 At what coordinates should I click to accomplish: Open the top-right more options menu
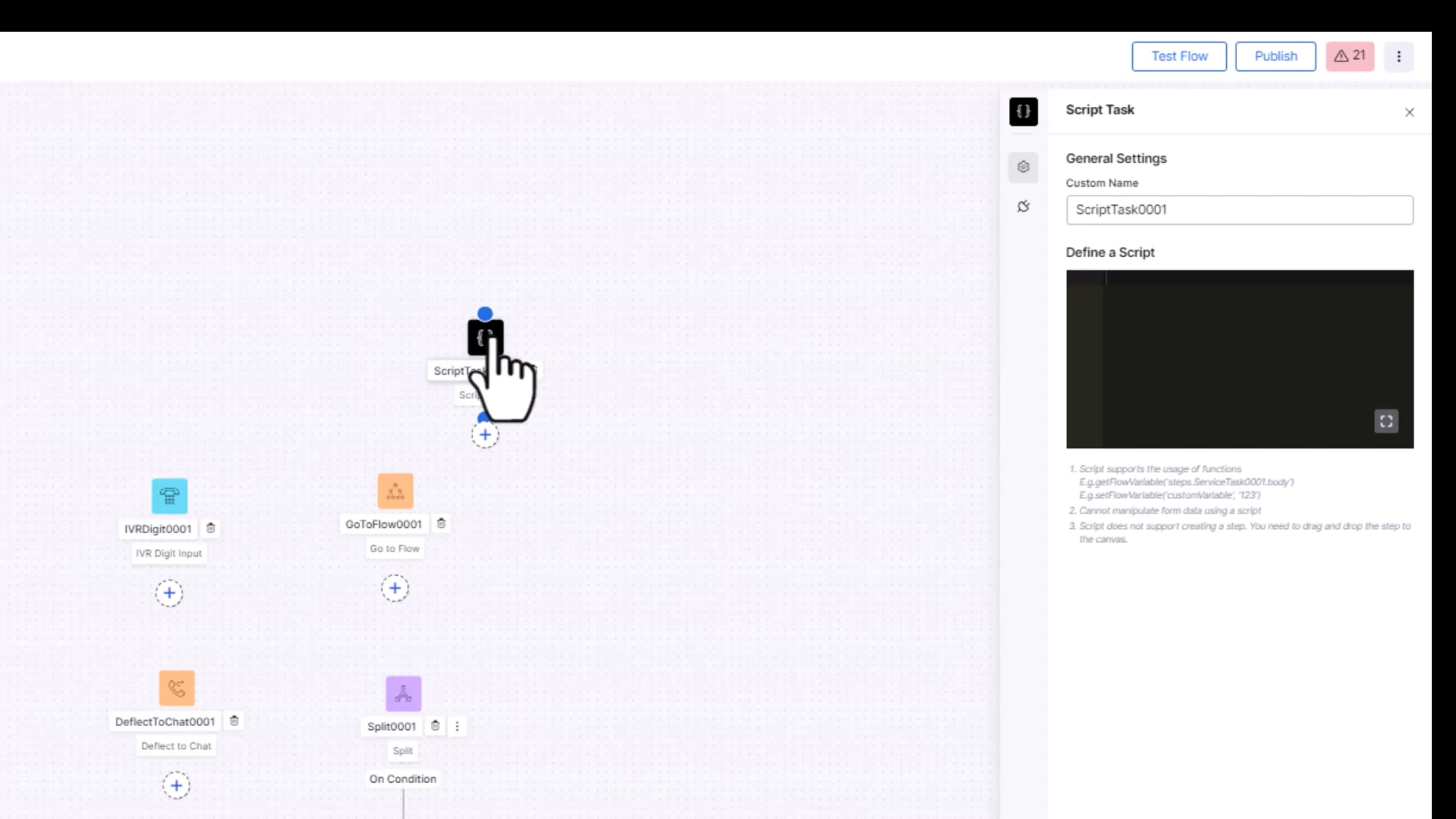(x=1398, y=56)
